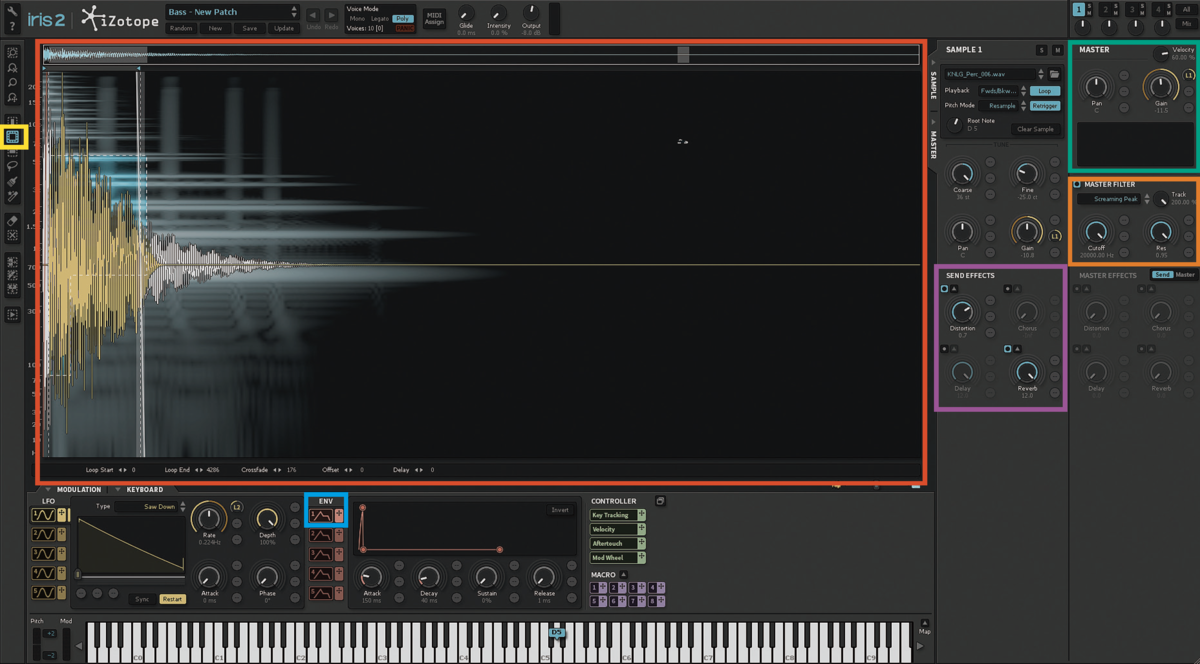Open settings with the wrench icon

(x=12, y=10)
